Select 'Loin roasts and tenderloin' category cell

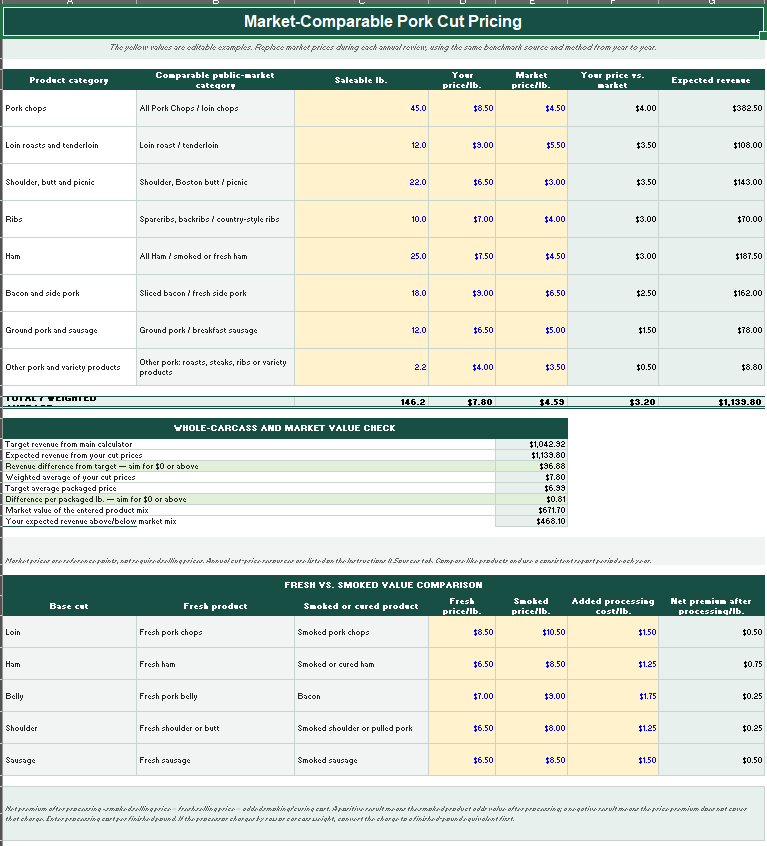coord(70,145)
